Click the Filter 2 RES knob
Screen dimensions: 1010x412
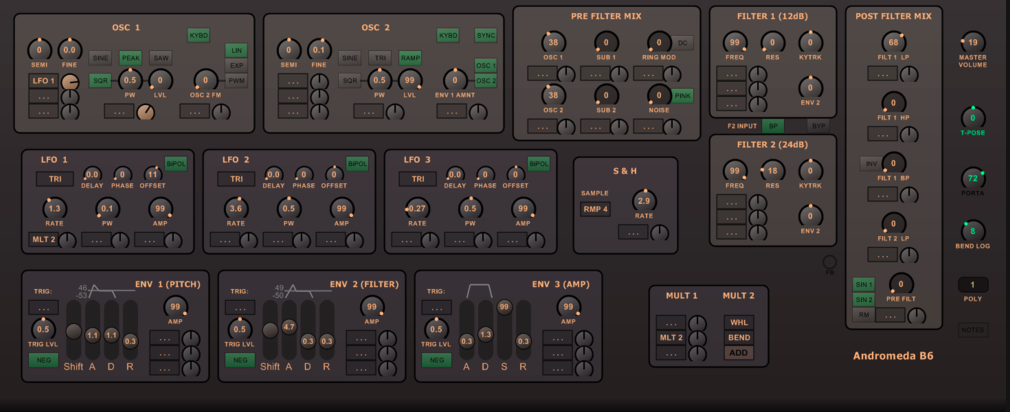[x=773, y=171]
